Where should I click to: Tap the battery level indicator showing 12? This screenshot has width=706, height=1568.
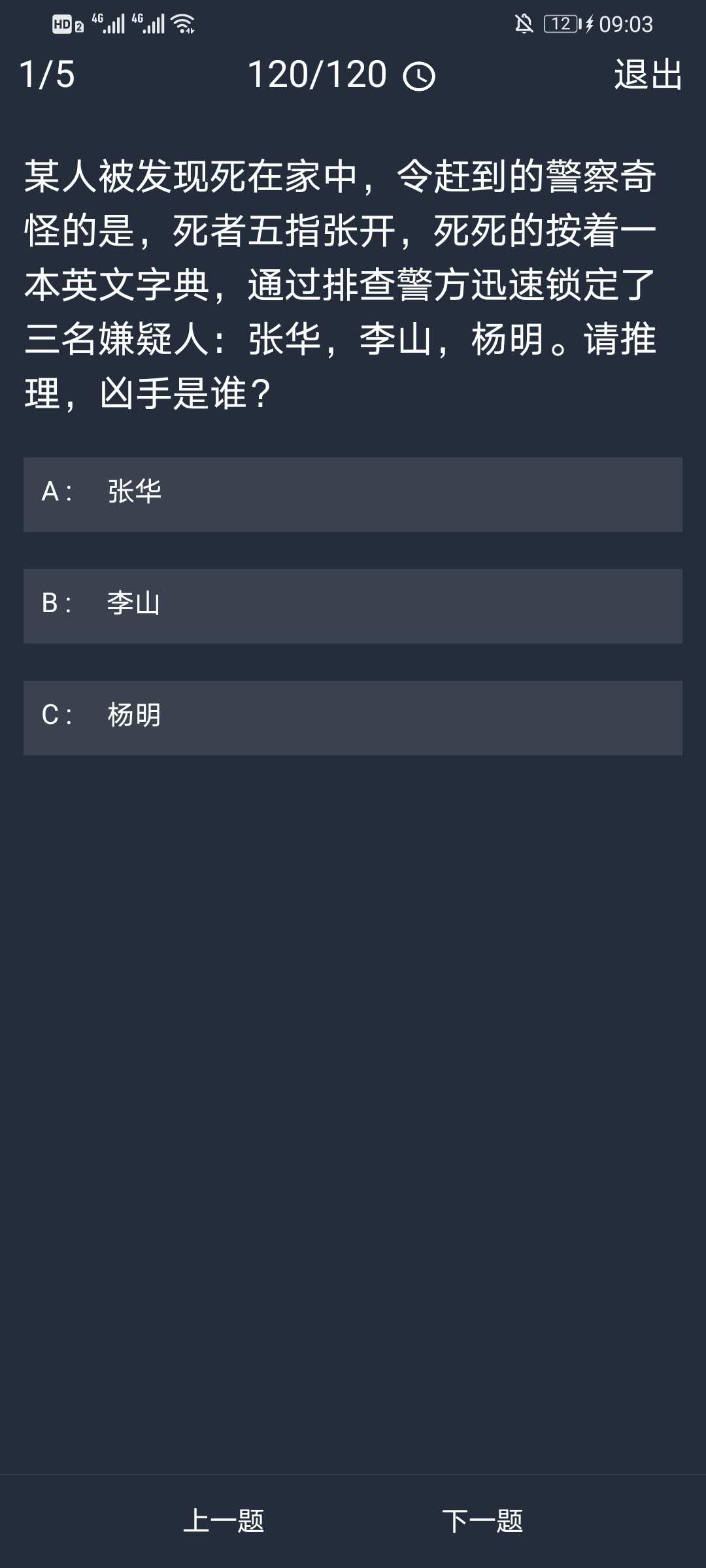tap(562, 24)
